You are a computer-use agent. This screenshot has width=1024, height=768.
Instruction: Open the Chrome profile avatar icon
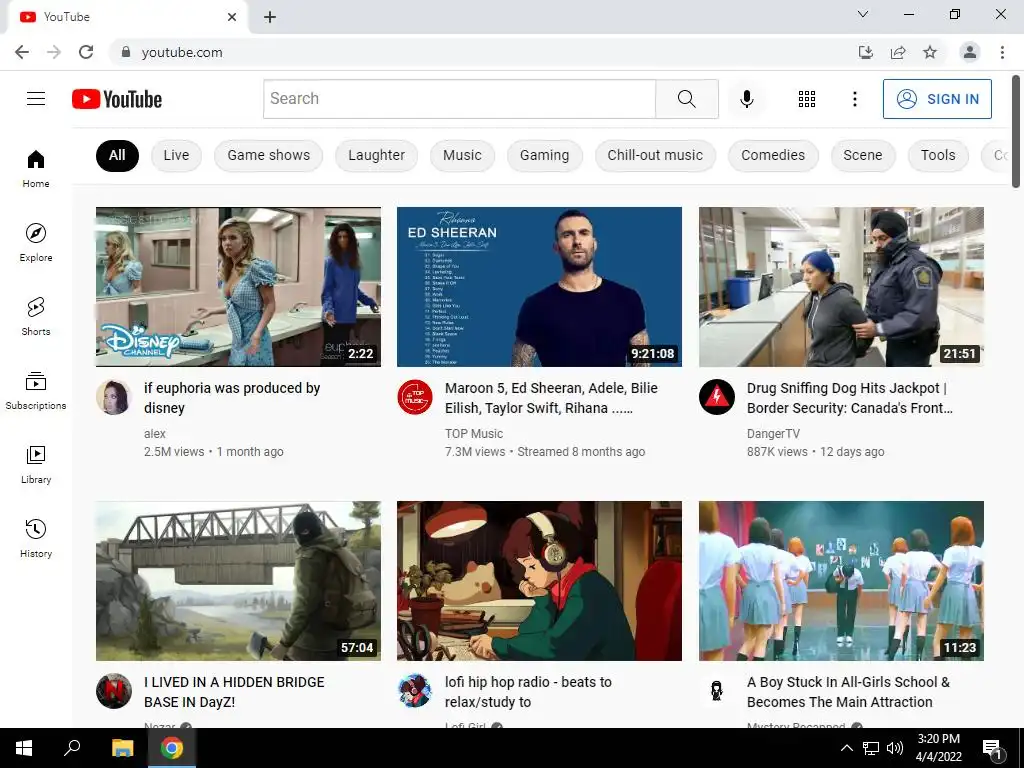(x=970, y=52)
